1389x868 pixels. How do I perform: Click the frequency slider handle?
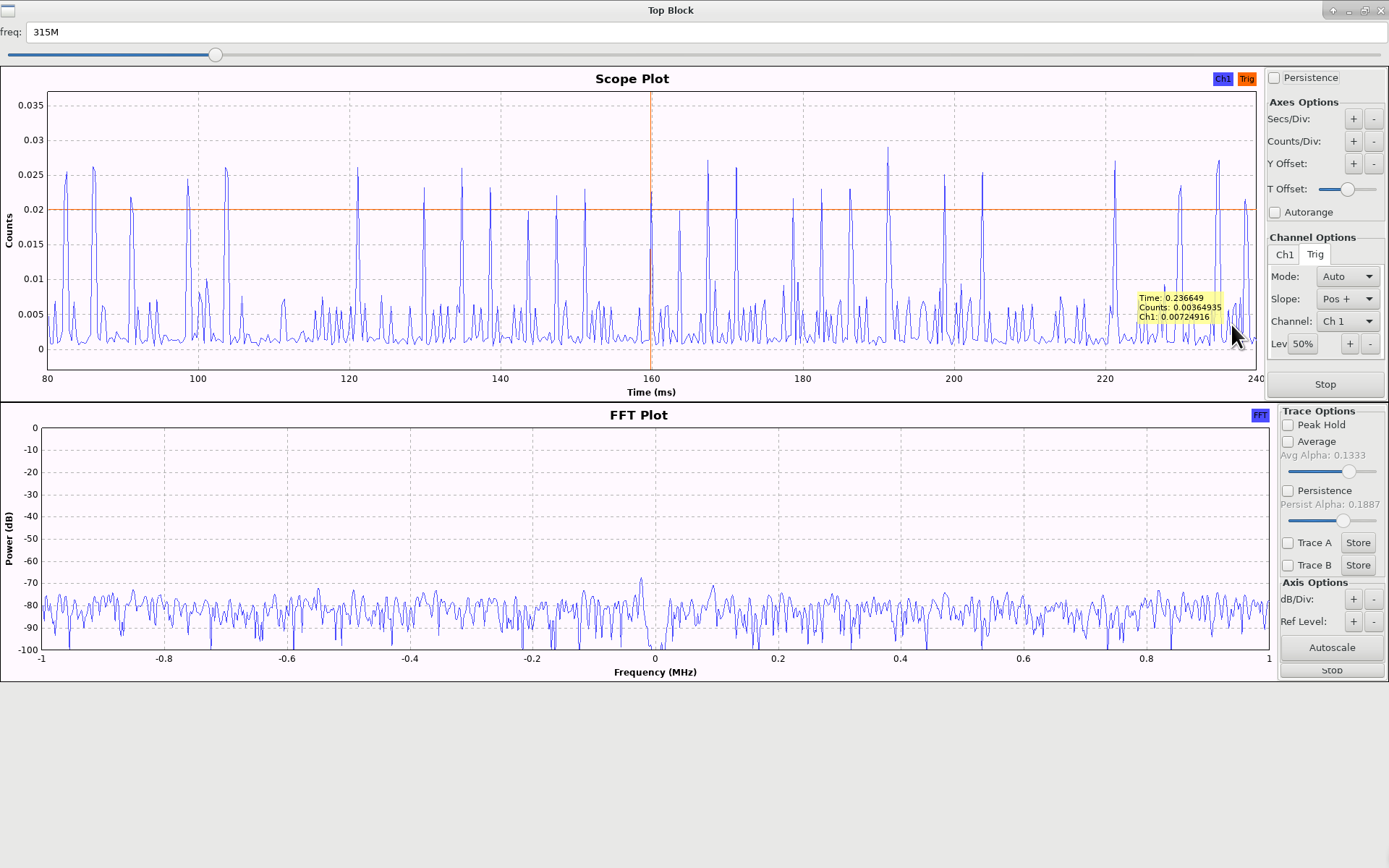pyautogui.click(x=216, y=55)
